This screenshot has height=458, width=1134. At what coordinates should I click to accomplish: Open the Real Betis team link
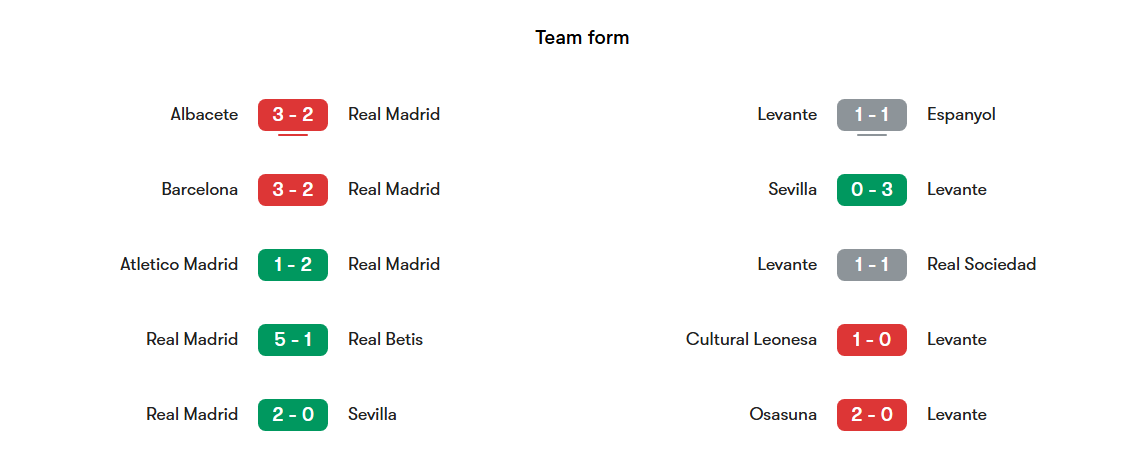tap(385, 339)
